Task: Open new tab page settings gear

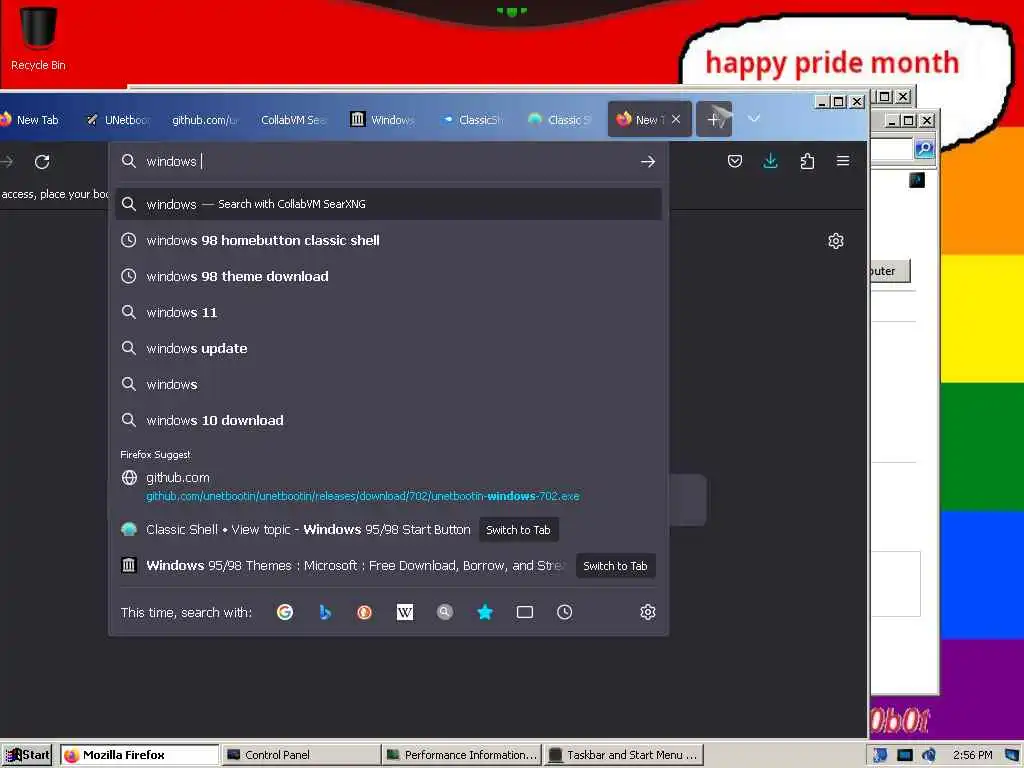Action: [836, 241]
